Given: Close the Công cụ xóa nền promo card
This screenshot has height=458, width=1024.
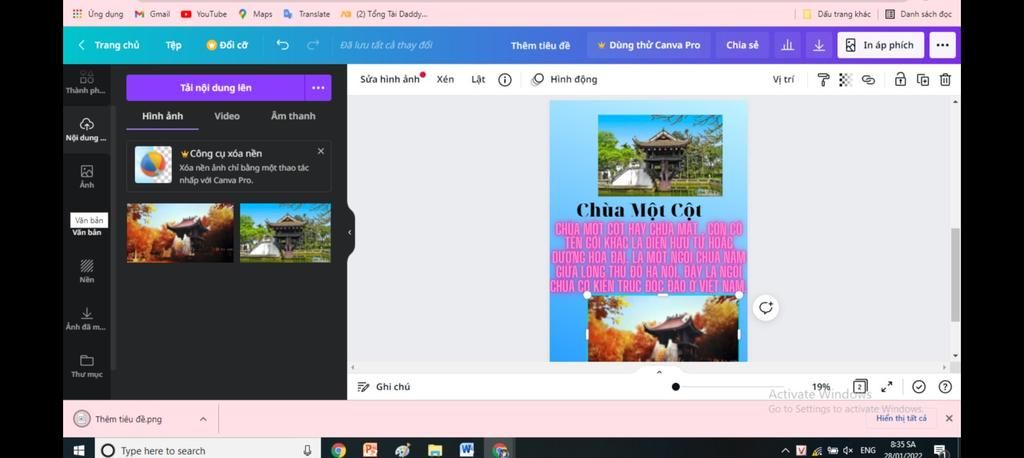Looking at the screenshot, I should click(321, 151).
